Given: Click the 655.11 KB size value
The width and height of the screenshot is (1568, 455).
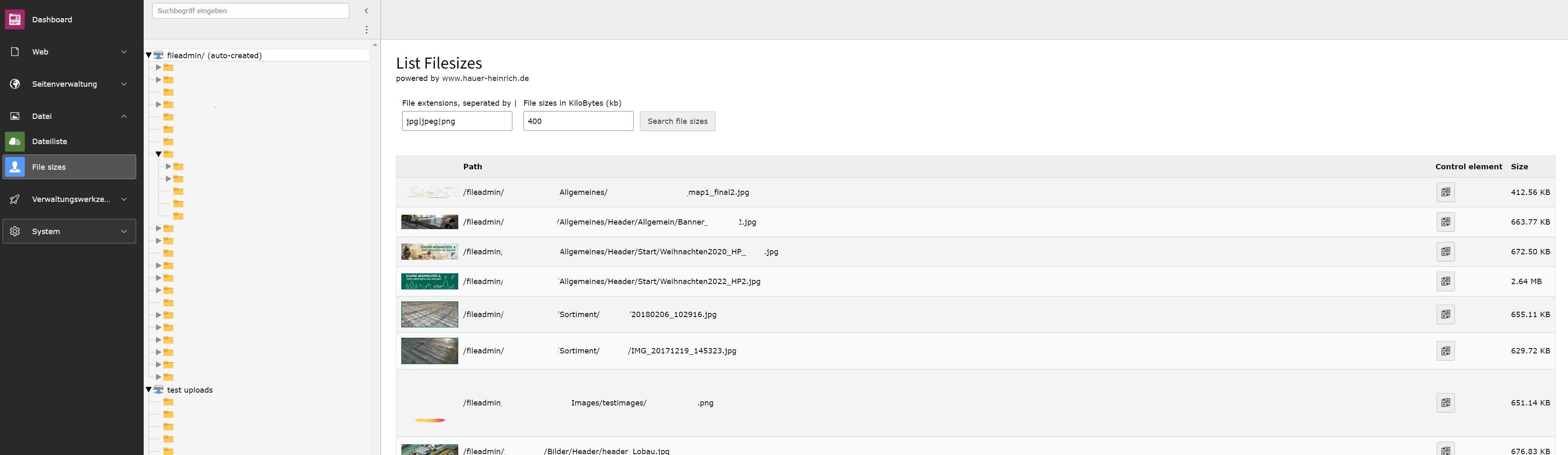Looking at the screenshot, I should pos(1530,315).
